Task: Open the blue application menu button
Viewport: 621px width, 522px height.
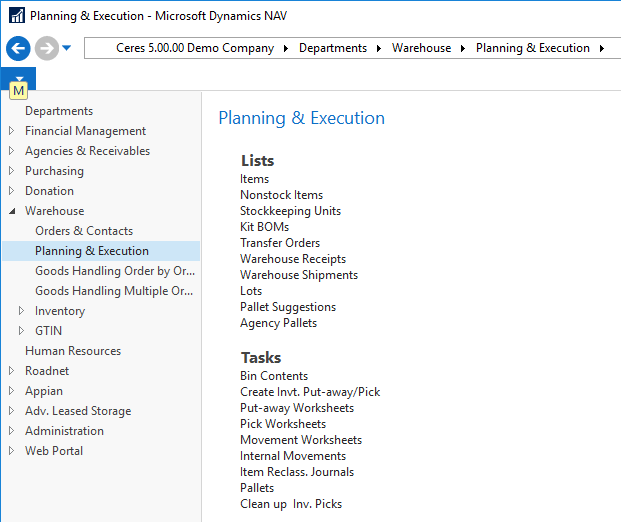Action: 18,78
